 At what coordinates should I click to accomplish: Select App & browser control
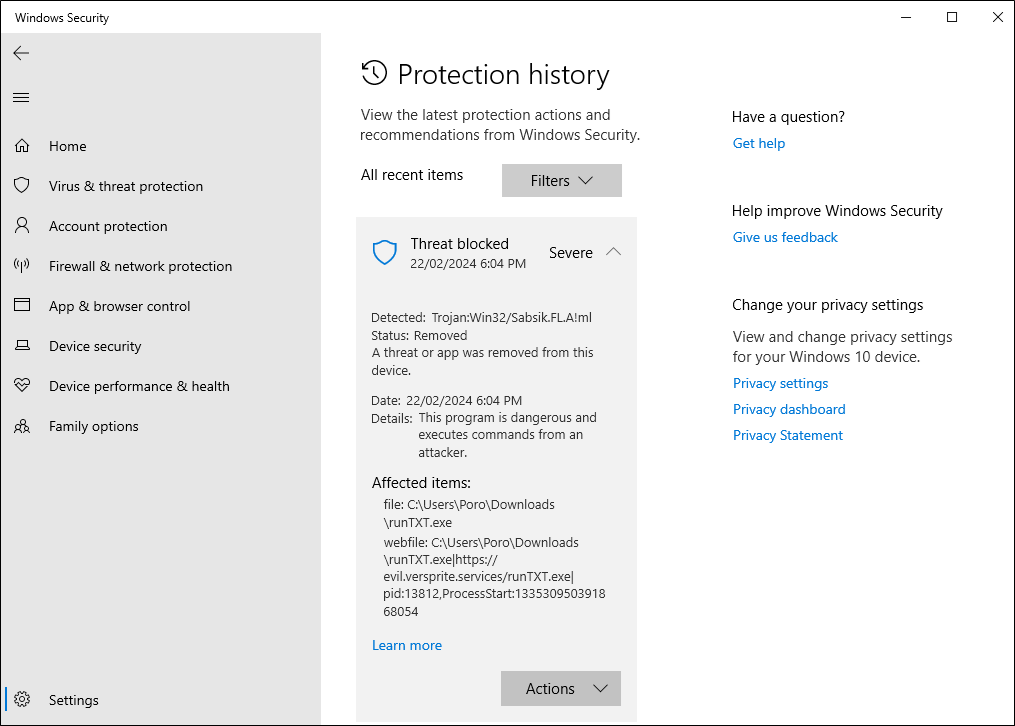point(120,306)
